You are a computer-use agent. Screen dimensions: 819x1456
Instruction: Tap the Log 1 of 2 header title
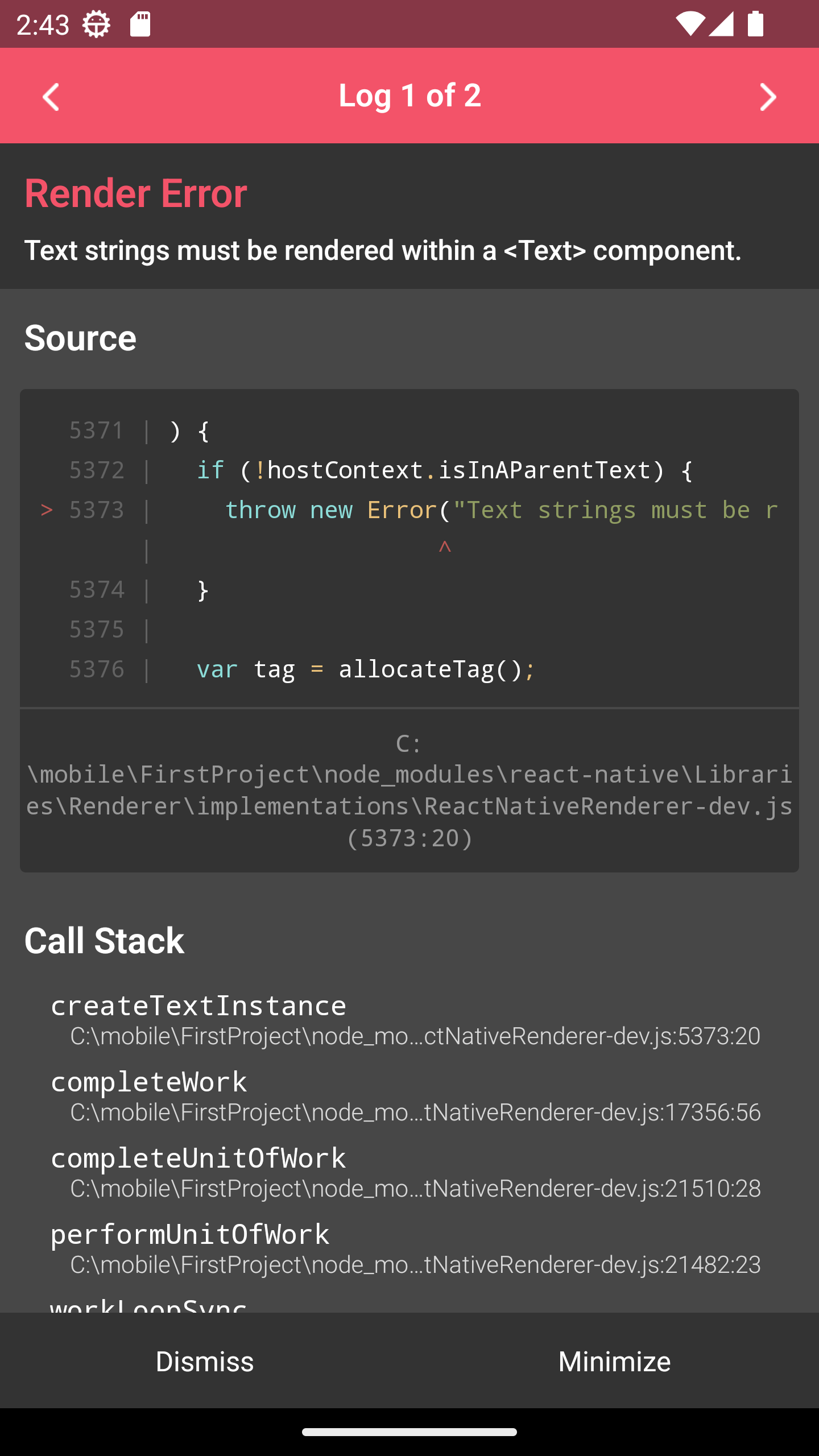tap(409, 95)
